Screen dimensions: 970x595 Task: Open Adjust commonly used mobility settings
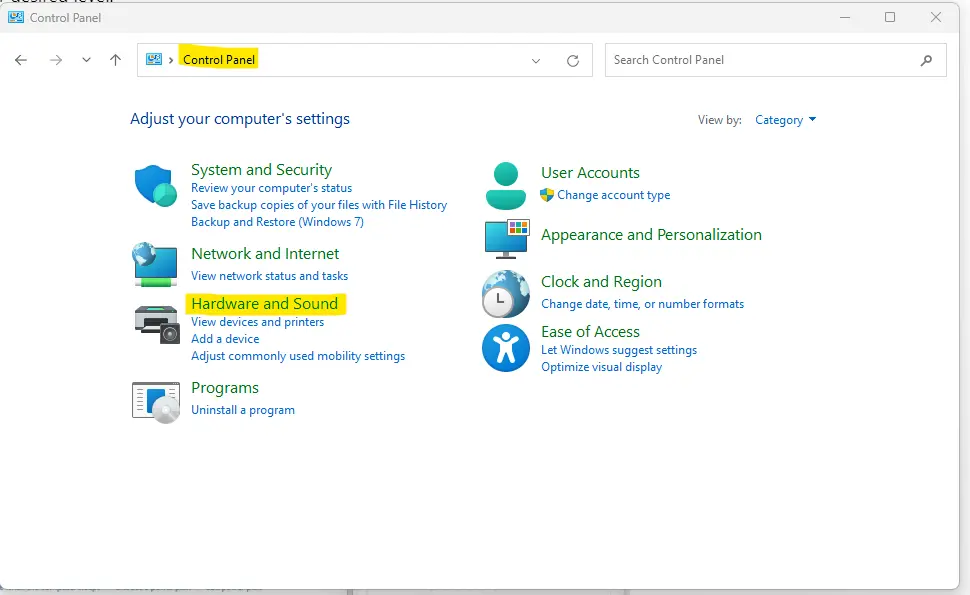pos(298,356)
